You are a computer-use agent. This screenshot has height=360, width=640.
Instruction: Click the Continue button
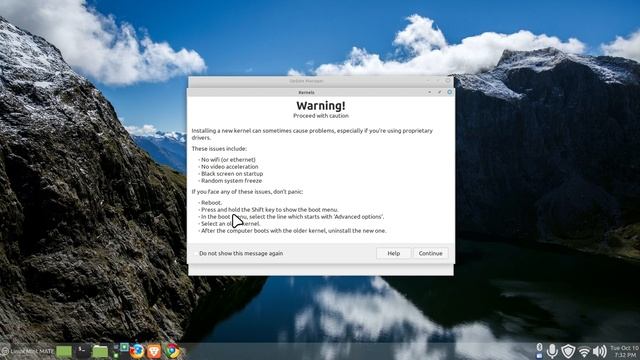(x=430, y=253)
